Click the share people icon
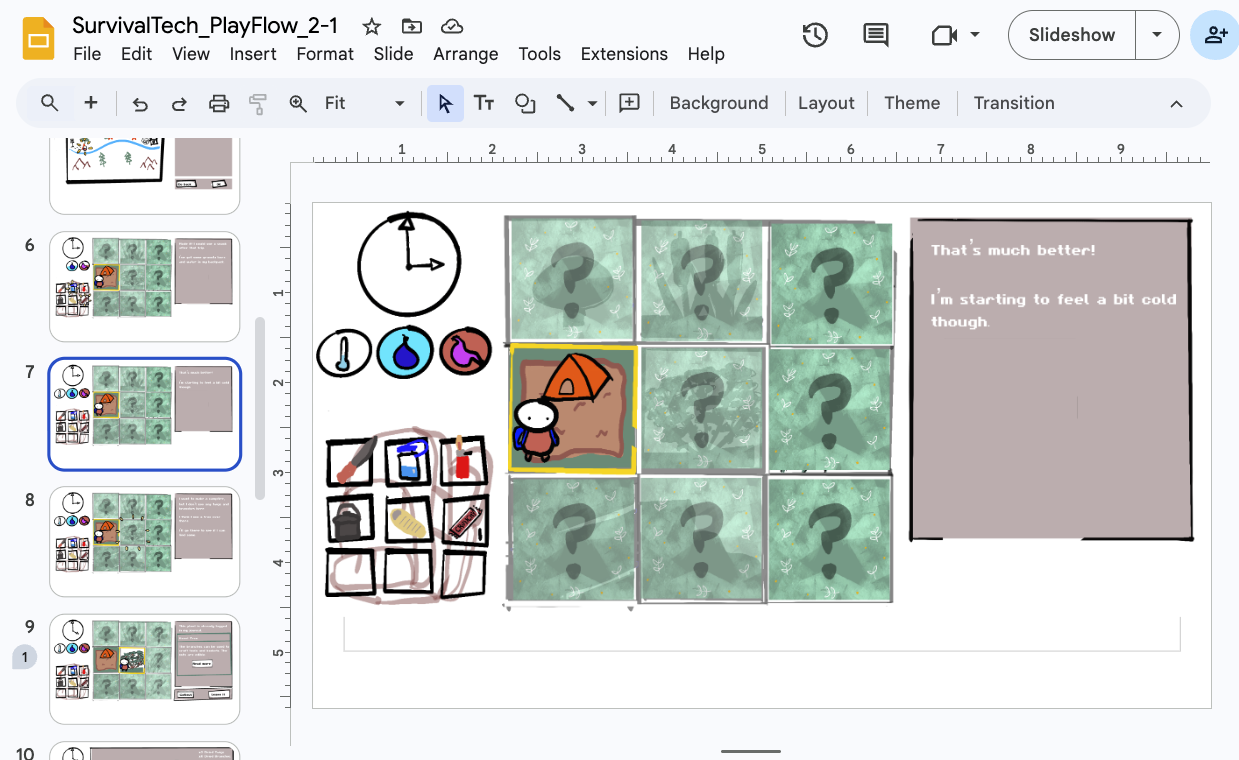Image resolution: width=1239 pixels, height=760 pixels. [x=1216, y=35]
